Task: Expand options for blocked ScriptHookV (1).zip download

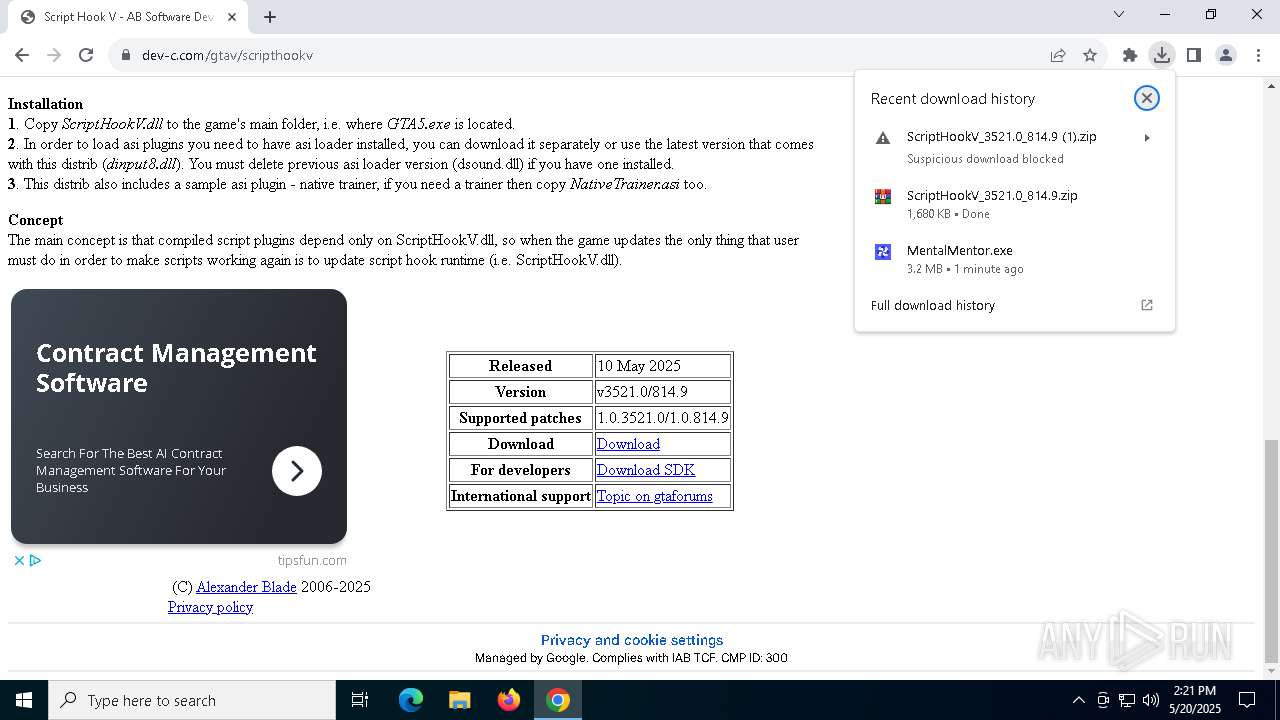Action: 1147,138
